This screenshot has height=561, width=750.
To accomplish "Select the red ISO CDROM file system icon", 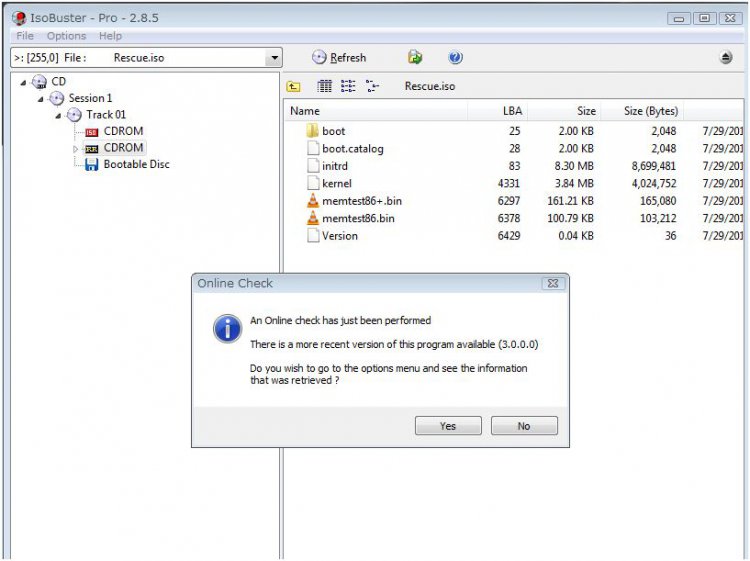I will [91, 132].
